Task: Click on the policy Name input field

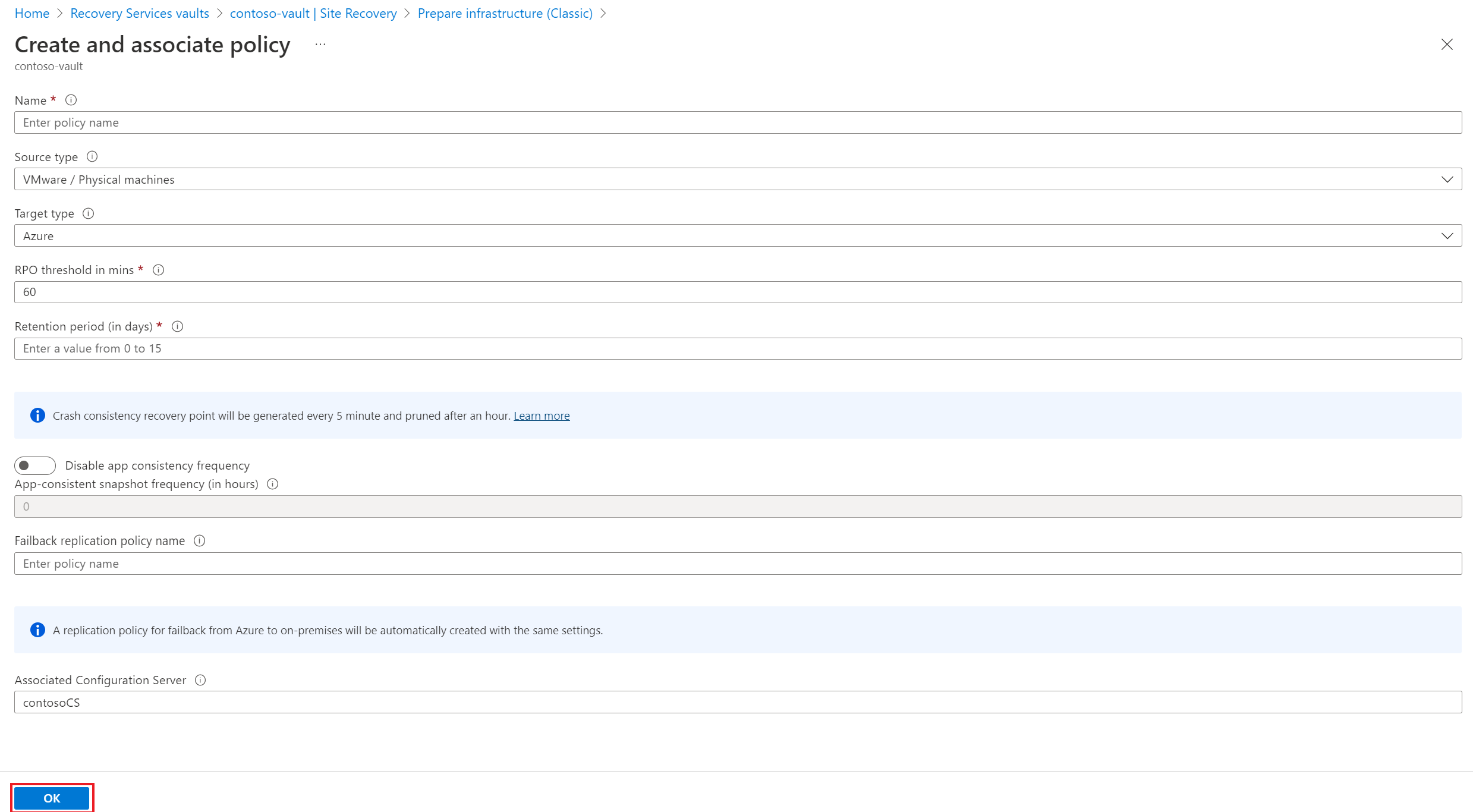Action: coord(737,122)
